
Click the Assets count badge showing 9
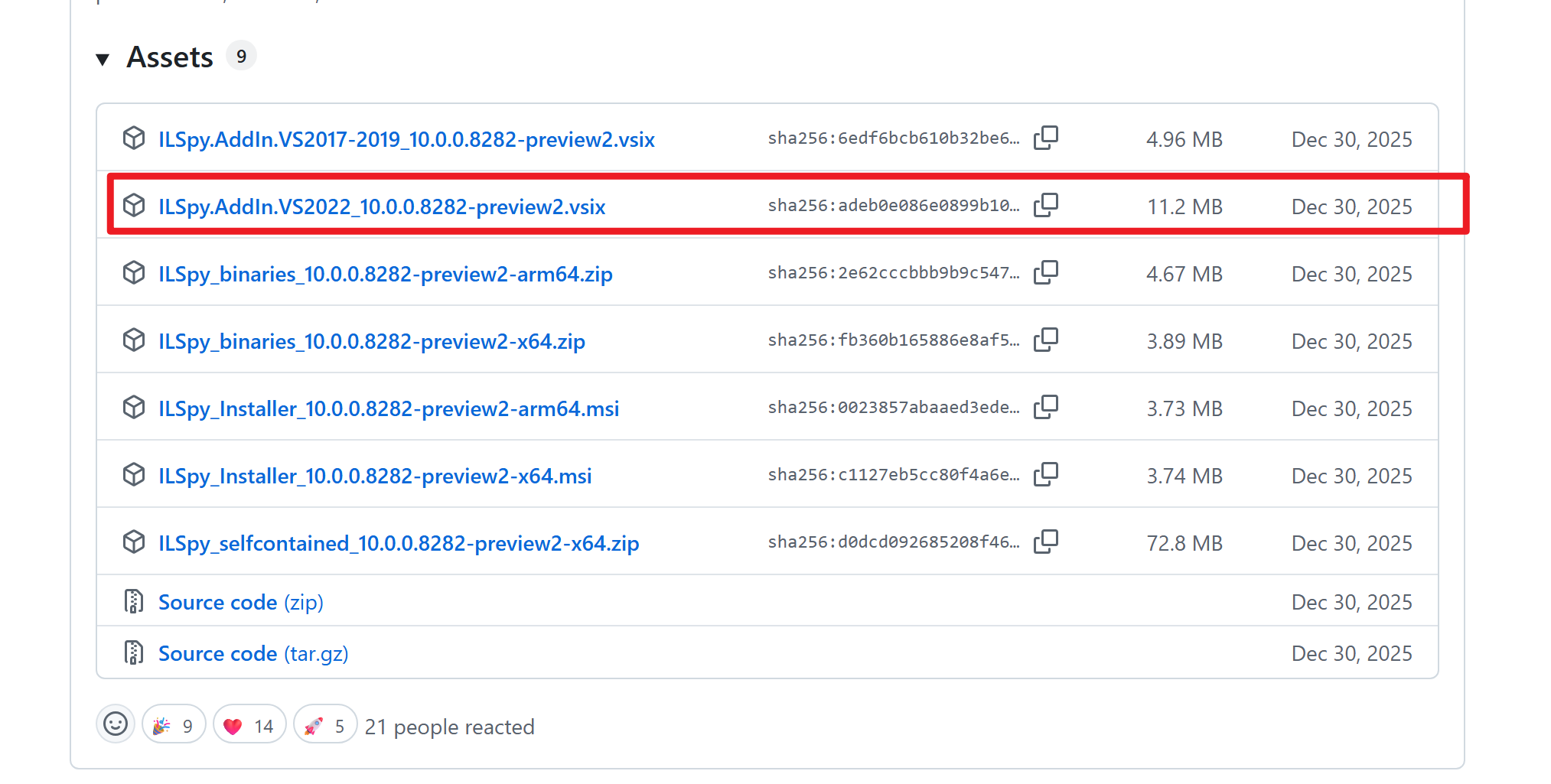pos(241,56)
